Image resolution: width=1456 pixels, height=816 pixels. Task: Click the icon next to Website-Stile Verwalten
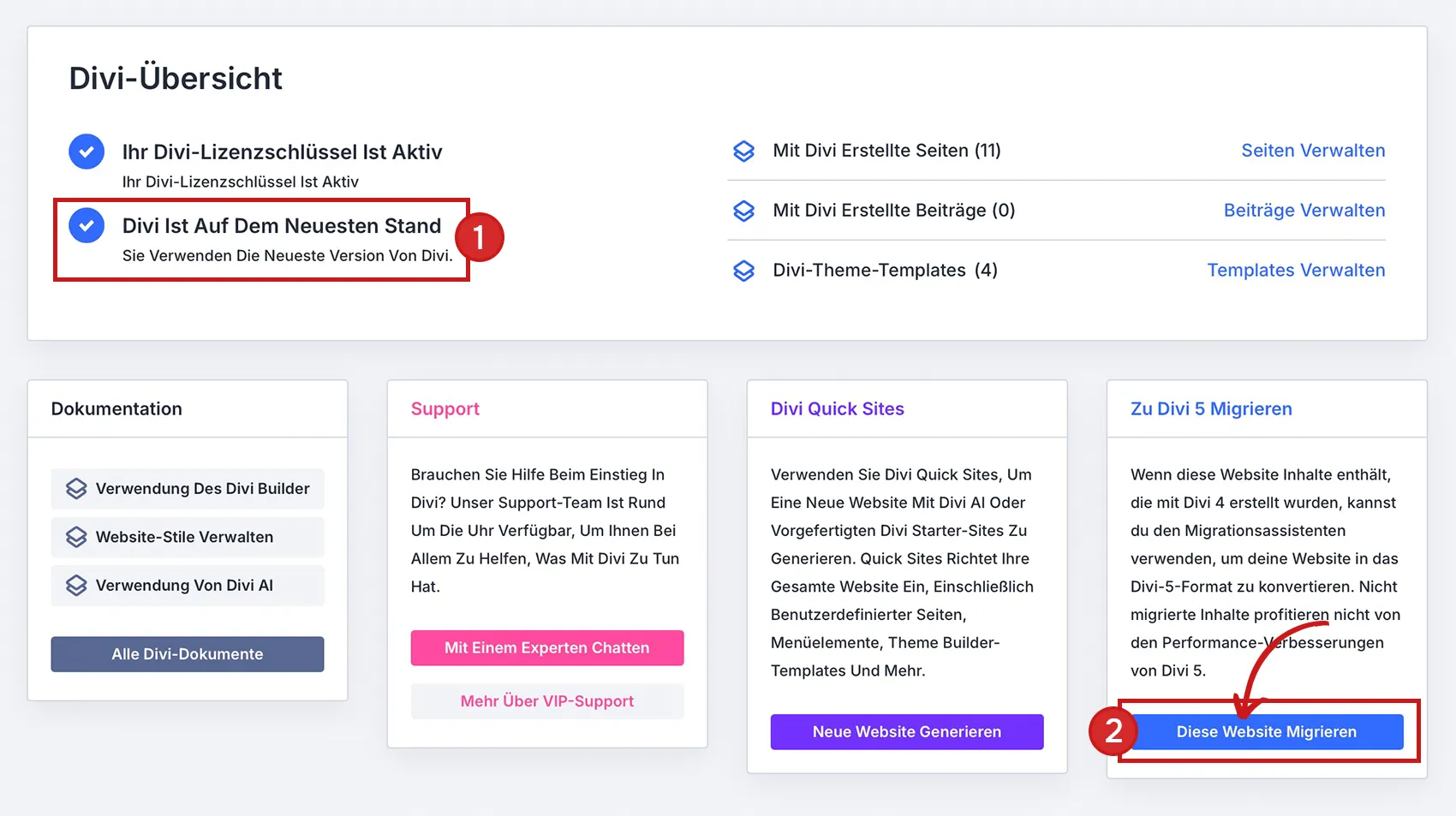[x=76, y=537]
